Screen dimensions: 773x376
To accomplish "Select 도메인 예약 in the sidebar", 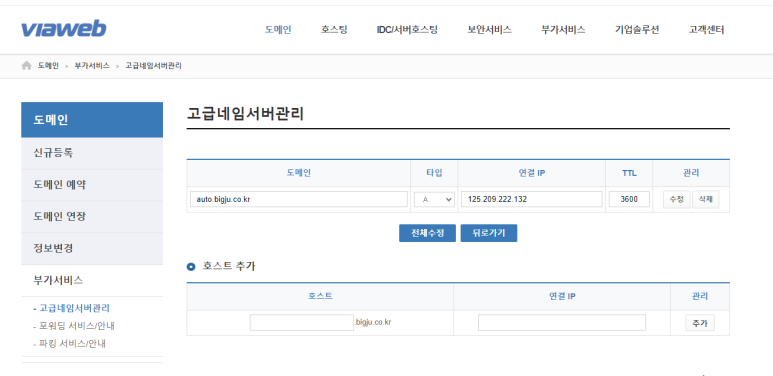I will tap(92, 185).
